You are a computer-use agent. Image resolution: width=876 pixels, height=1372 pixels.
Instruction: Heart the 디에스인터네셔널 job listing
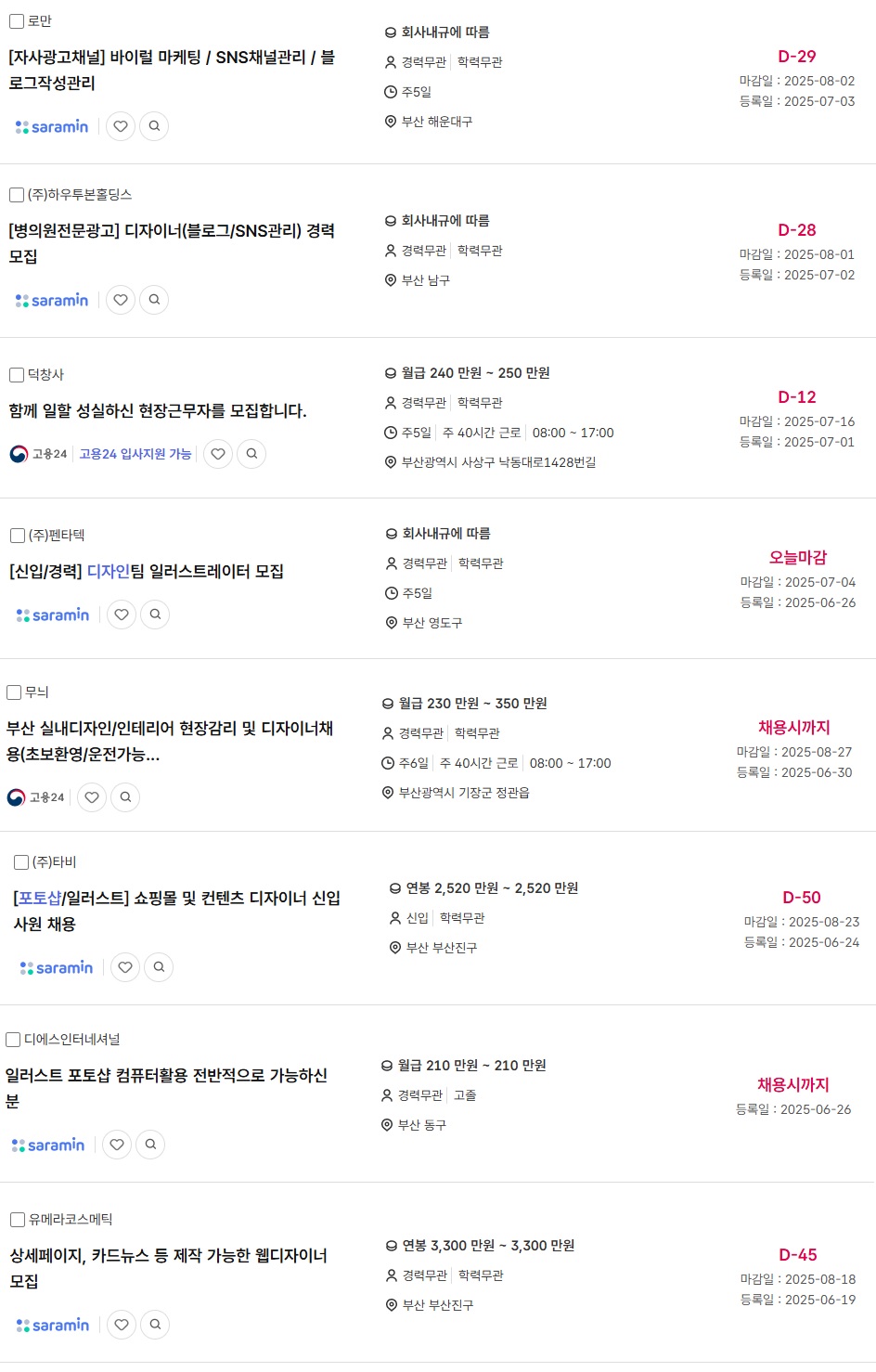click(117, 1145)
